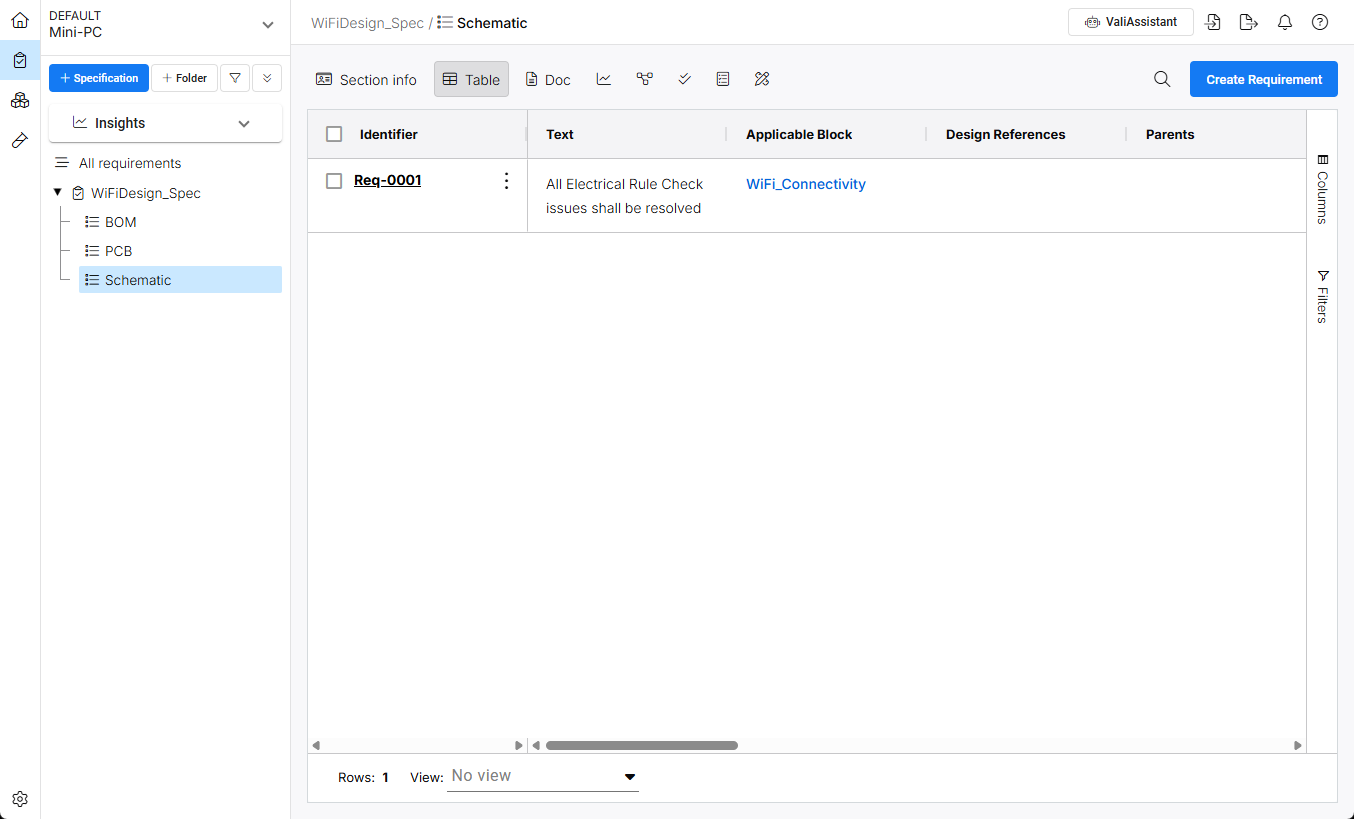Open the settings gear icon
1354x819 pixels.
coord(20,799)
